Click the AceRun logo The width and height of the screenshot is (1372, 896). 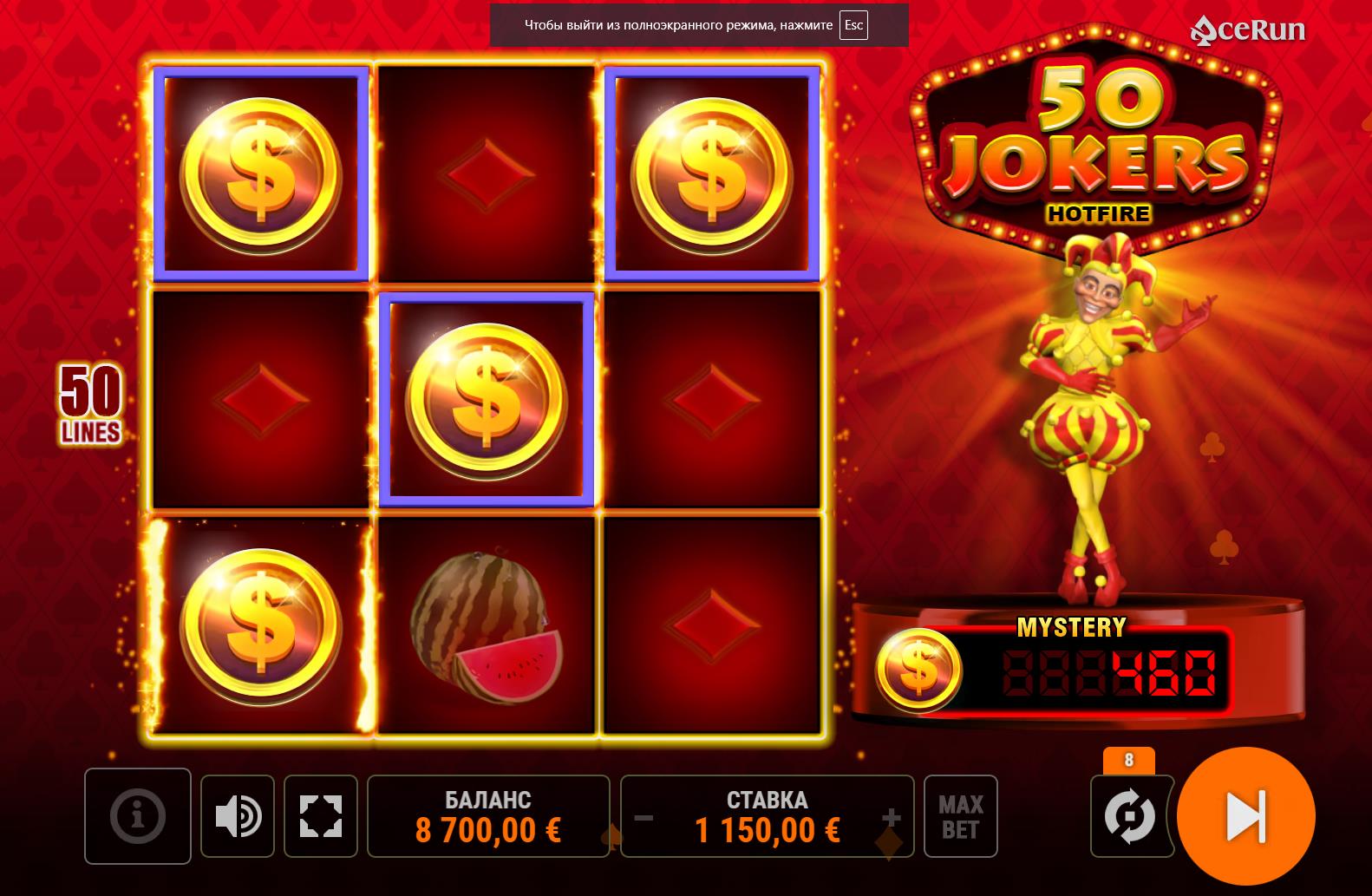click(x=1248, y=29)
